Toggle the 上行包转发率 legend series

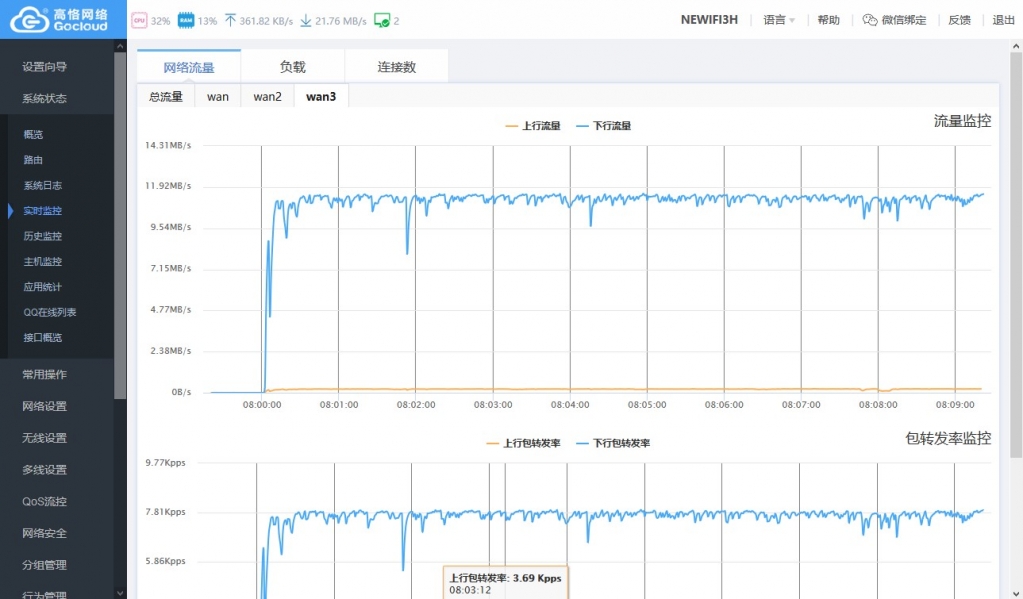coord(523,443)
